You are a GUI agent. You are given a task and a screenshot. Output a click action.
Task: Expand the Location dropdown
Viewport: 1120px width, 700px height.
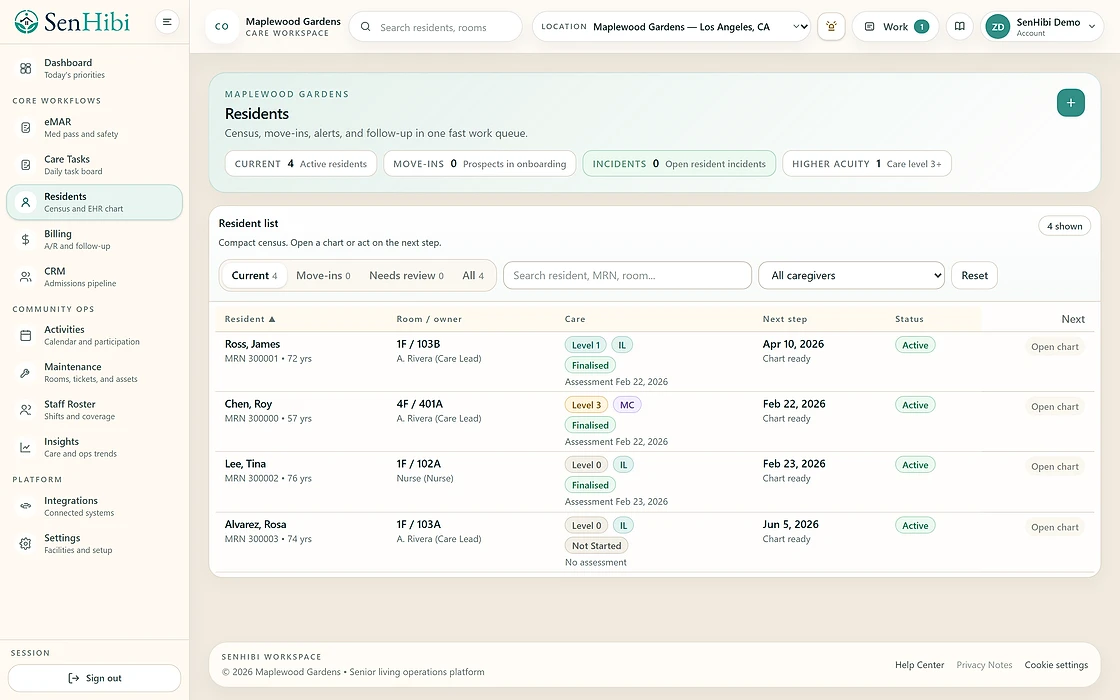click(671, 26)
